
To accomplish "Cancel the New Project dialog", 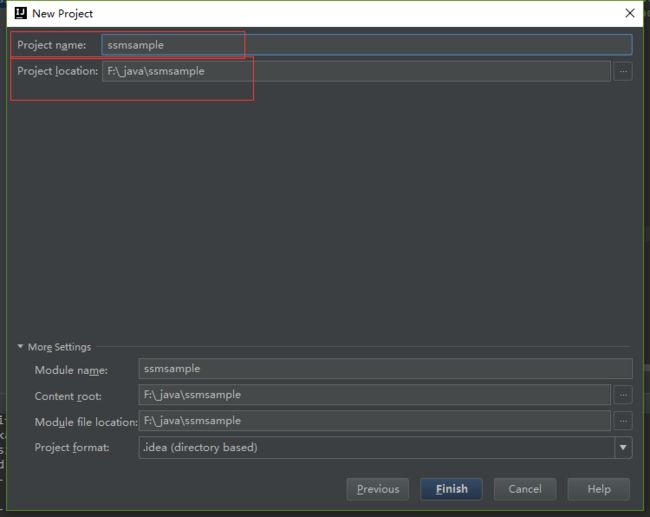I will click(x=525, y=489).
